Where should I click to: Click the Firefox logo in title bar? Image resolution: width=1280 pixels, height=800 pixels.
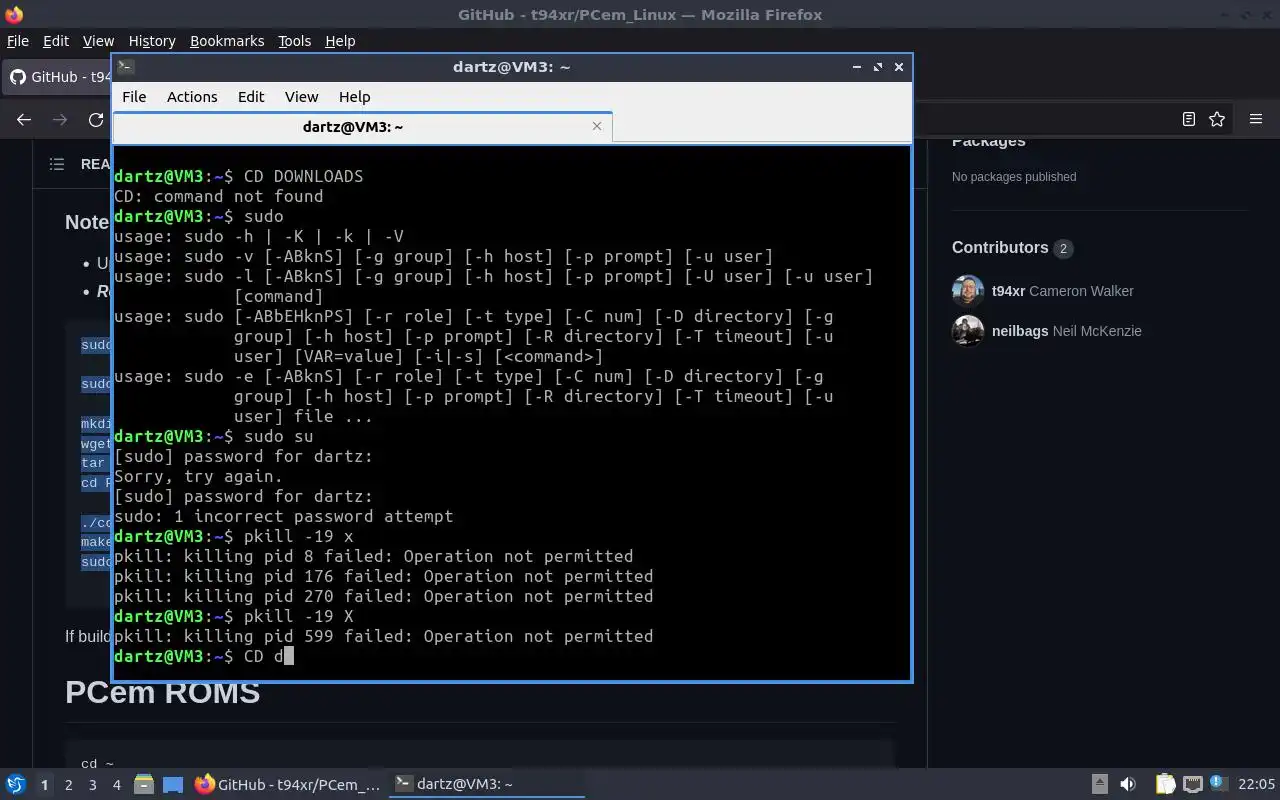click(14, 15)
